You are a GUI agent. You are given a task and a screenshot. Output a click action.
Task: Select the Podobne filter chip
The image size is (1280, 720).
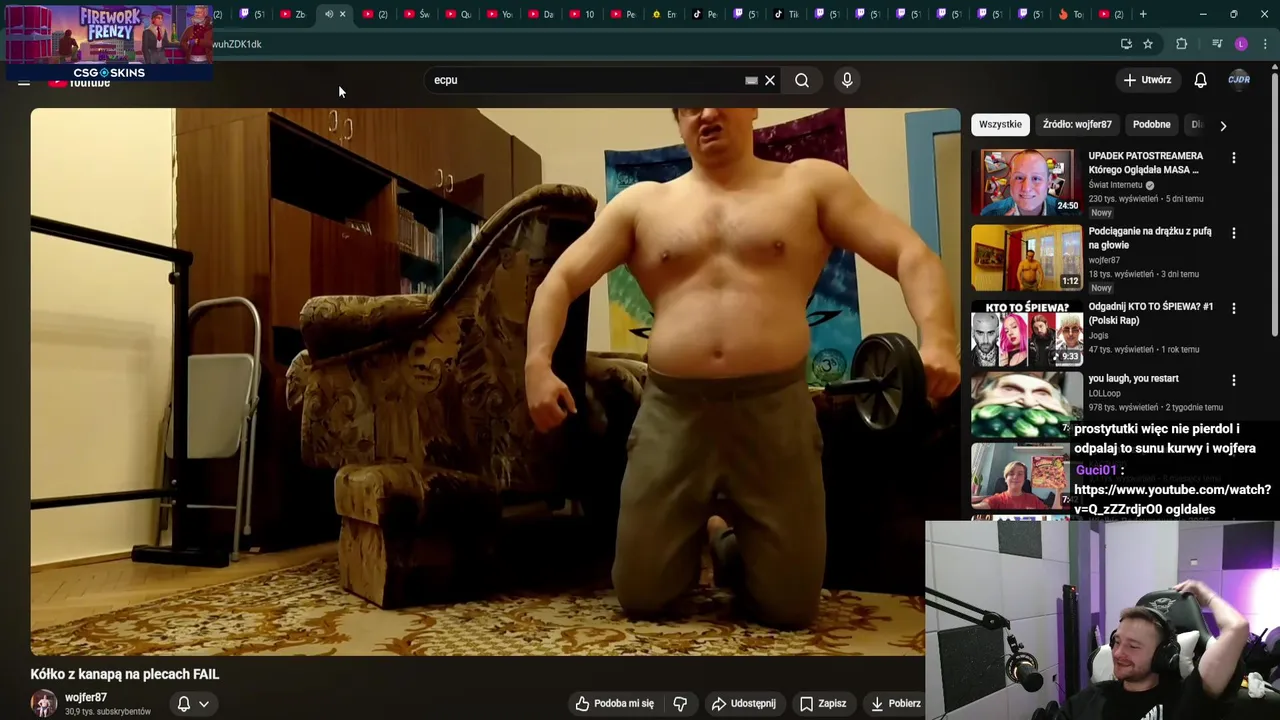pos(1151,124)
